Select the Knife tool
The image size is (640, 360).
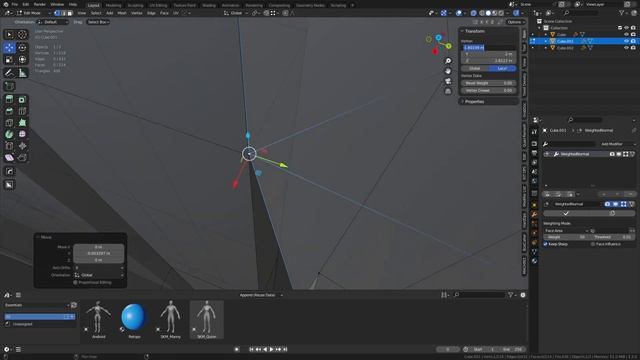(x=9, y=122)
